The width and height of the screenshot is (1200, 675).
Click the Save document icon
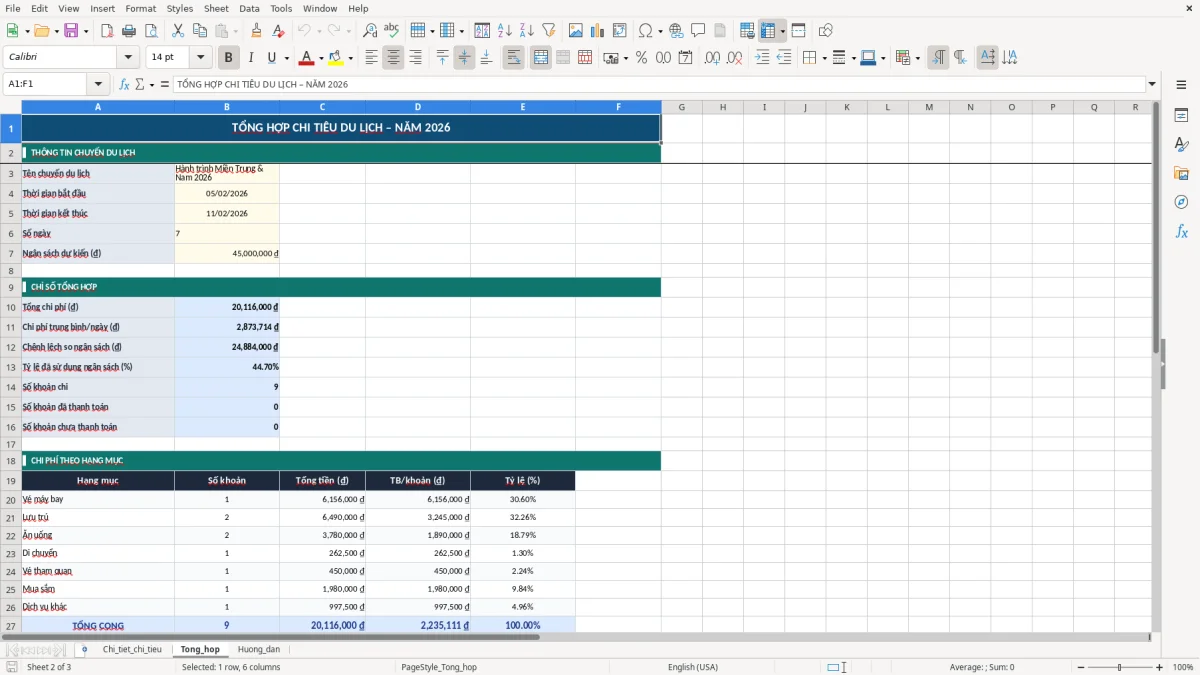click(x=71, y=31)
